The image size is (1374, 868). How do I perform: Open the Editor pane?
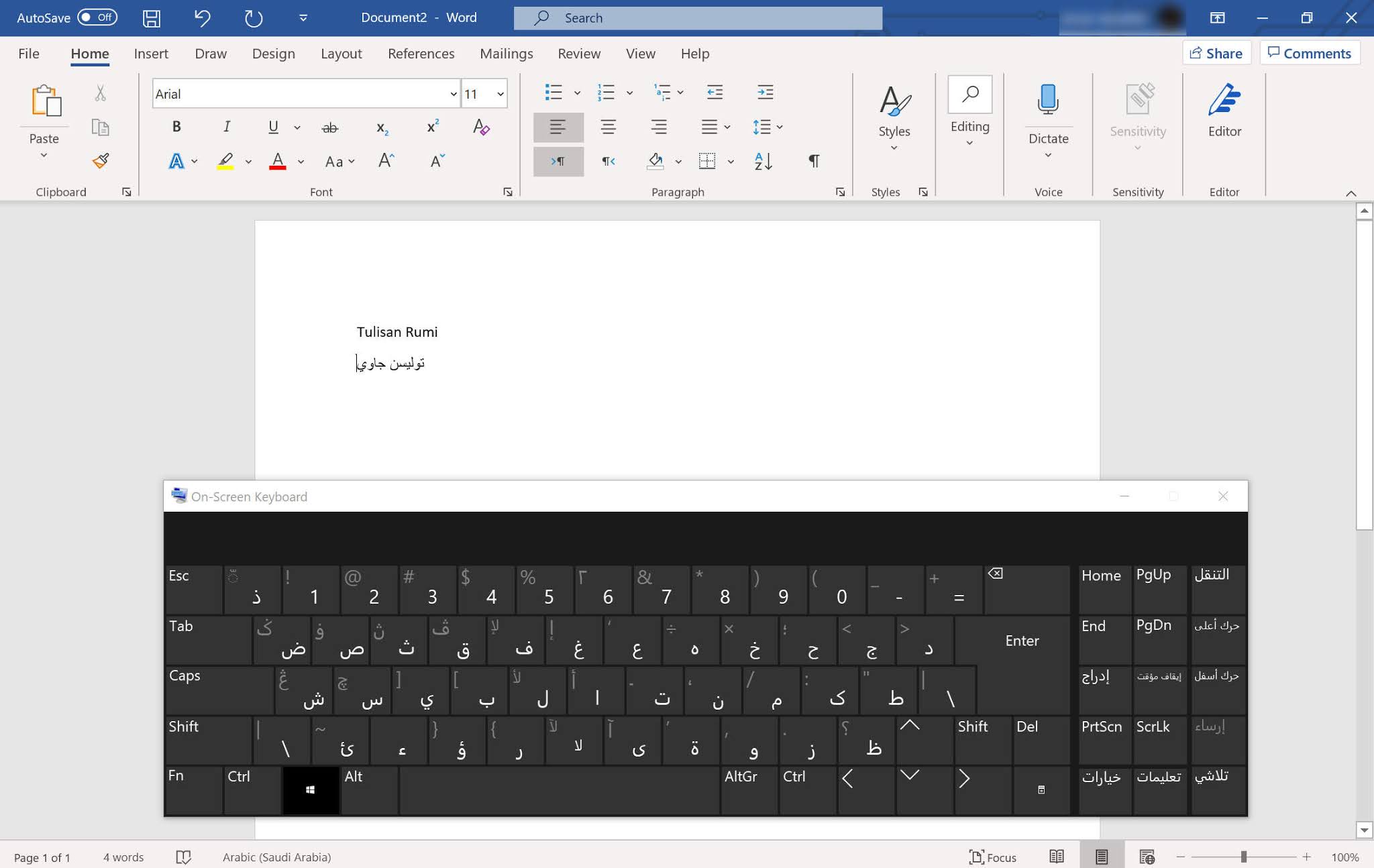point(1224,111)
